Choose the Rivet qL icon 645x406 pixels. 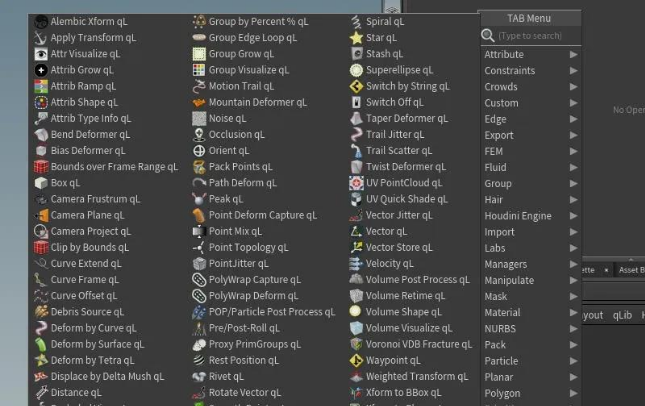point(199,376)
